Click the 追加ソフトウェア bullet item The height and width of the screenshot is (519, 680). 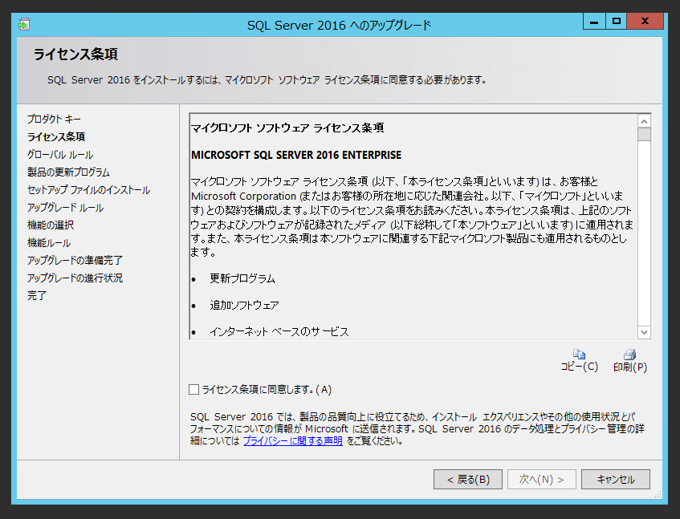click(245, 305)
